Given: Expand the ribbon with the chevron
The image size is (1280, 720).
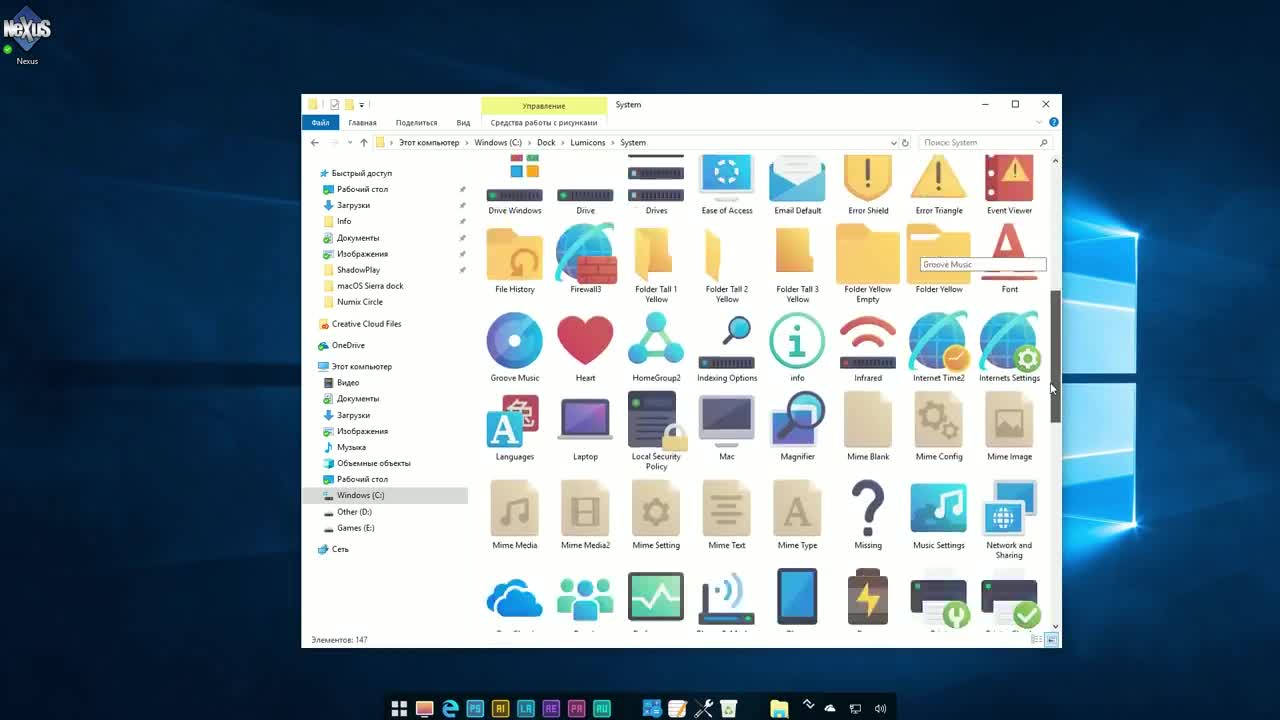Looking at the screenshot, I should (1040, 122).
